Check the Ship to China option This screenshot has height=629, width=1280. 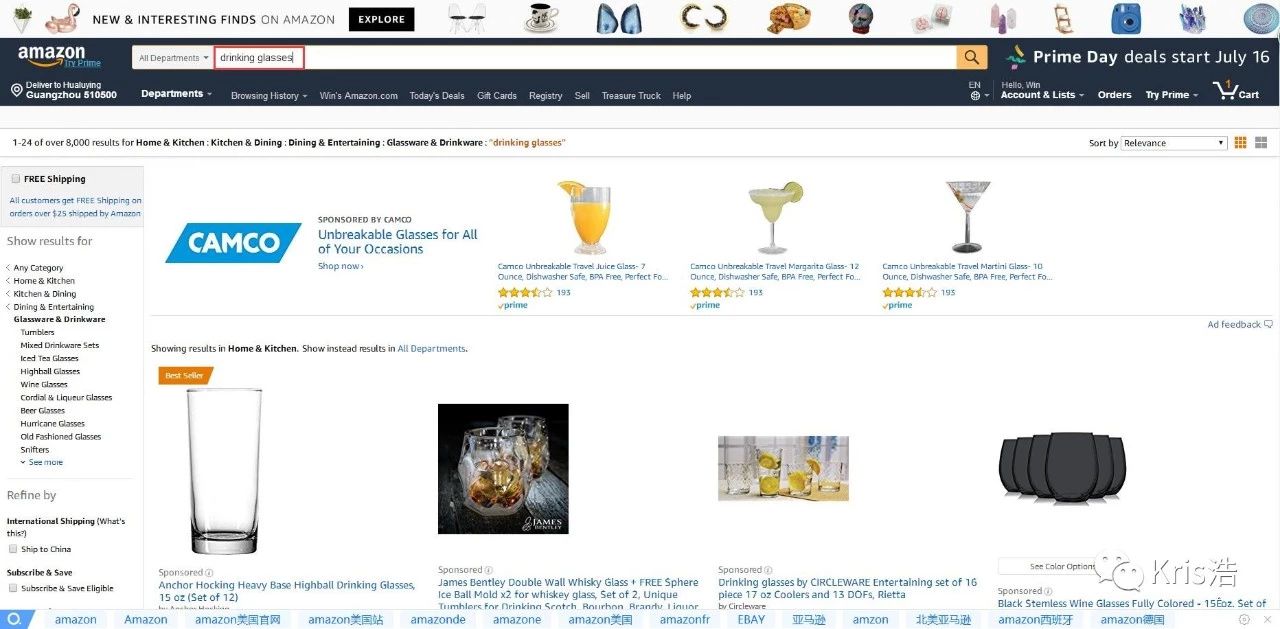(13, 549)
